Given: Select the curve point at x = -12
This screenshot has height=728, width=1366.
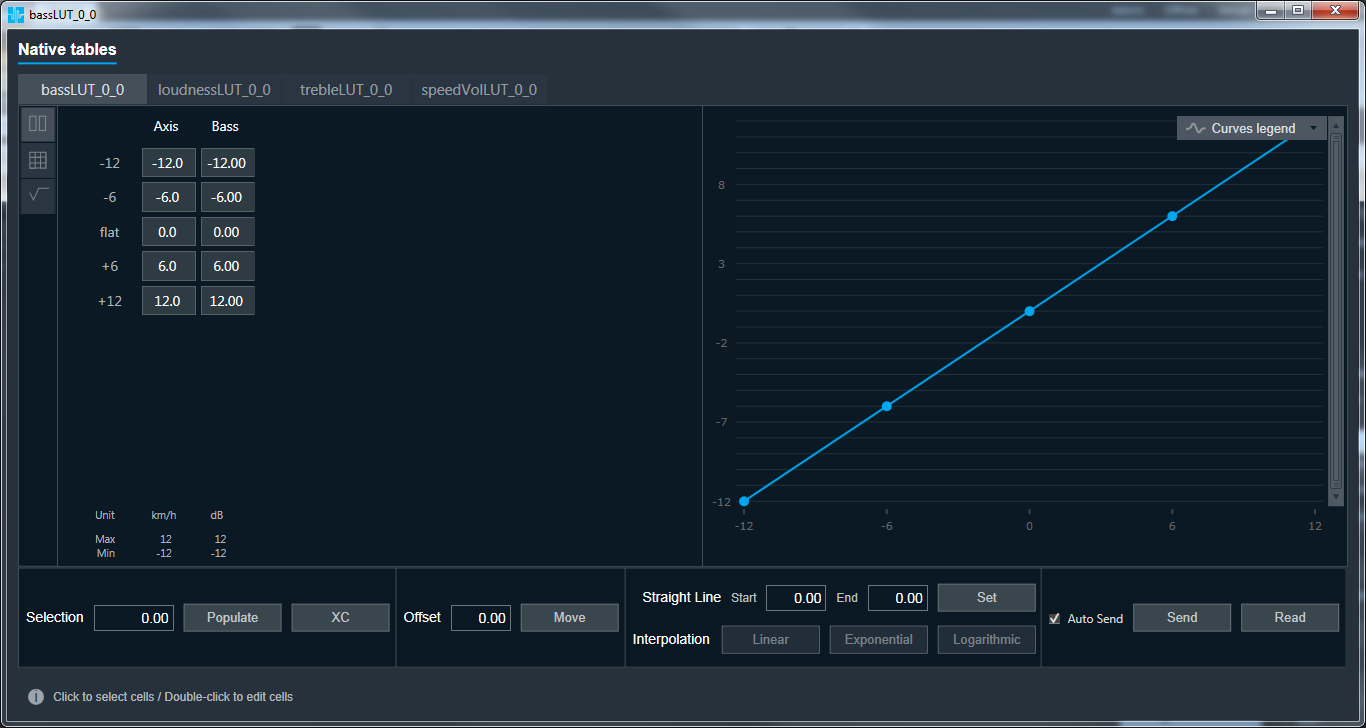Looking at the screenshot, I should pos(744,501).
